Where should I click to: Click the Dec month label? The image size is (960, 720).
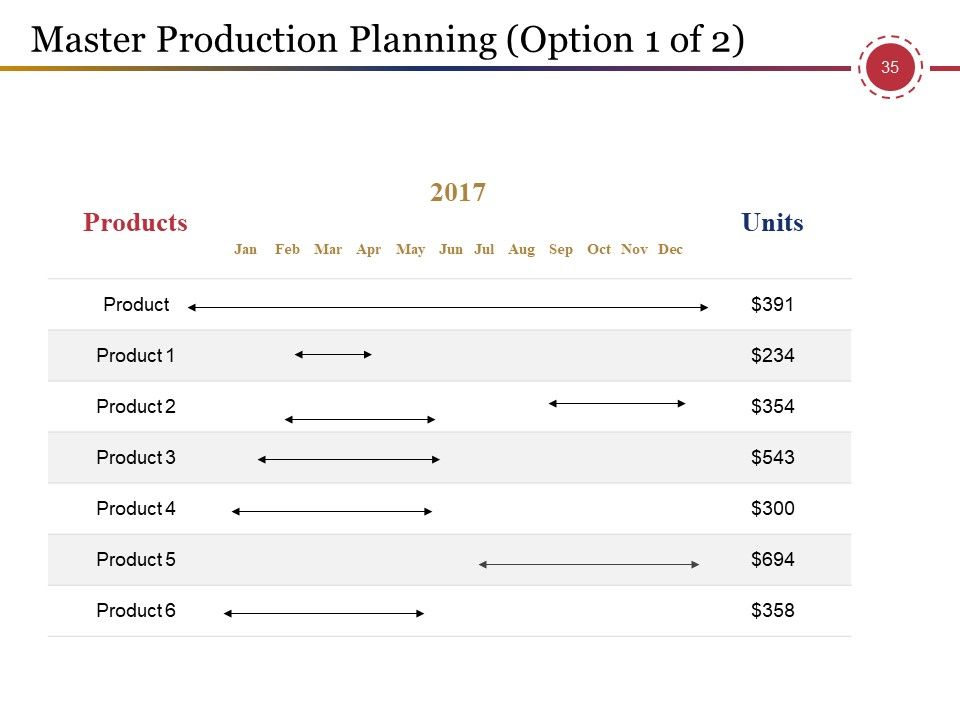pyautogui.click(x=670, y=249)
